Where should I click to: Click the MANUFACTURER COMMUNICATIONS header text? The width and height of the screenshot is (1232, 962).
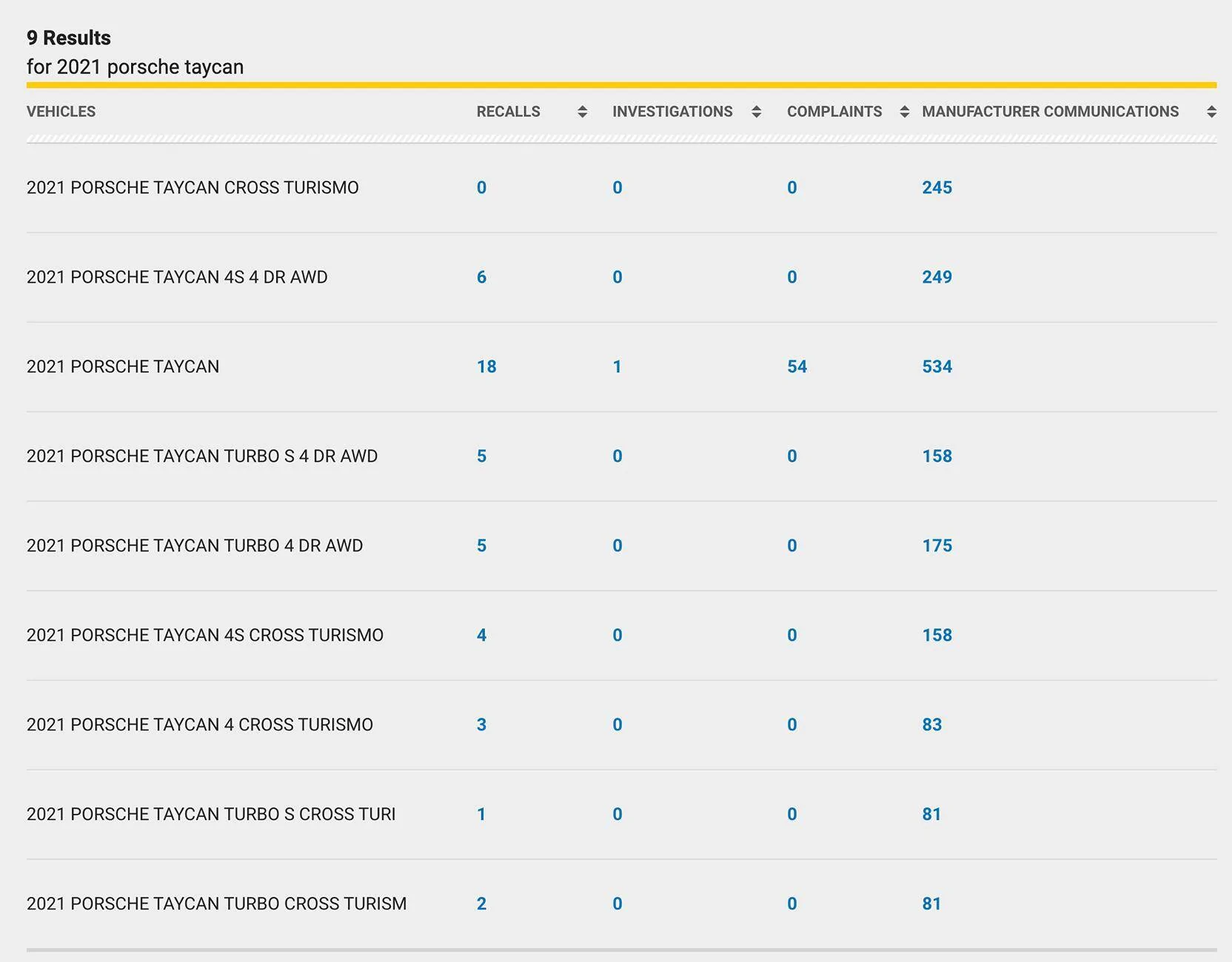pos(1051,112)
